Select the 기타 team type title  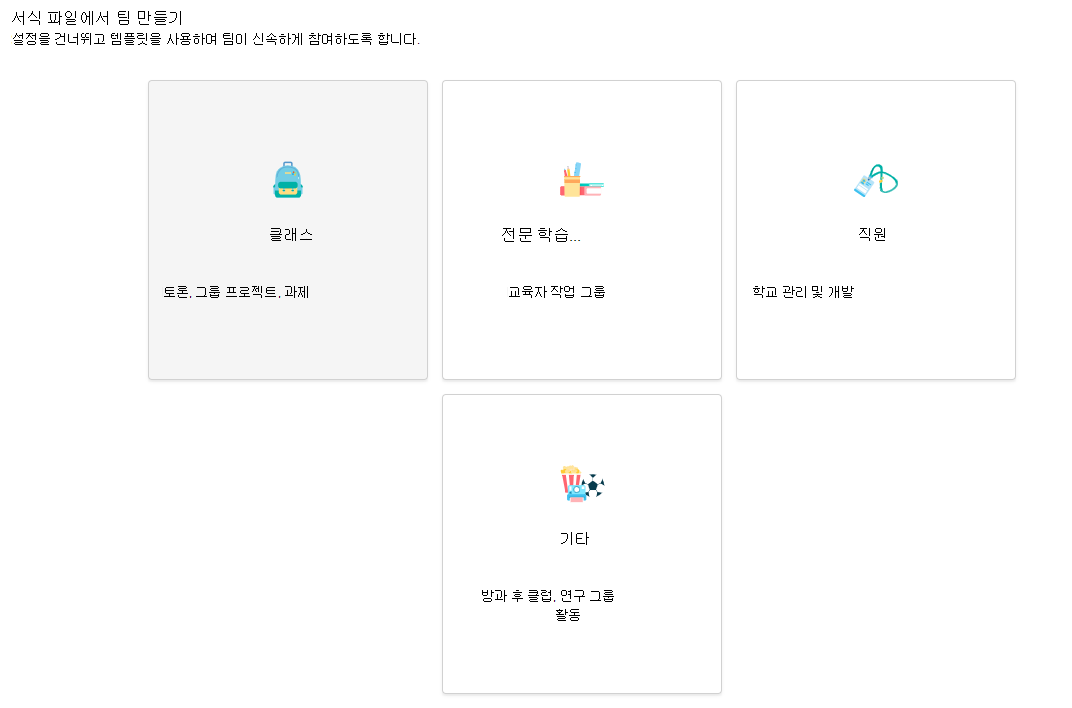[x=574, y=539]
